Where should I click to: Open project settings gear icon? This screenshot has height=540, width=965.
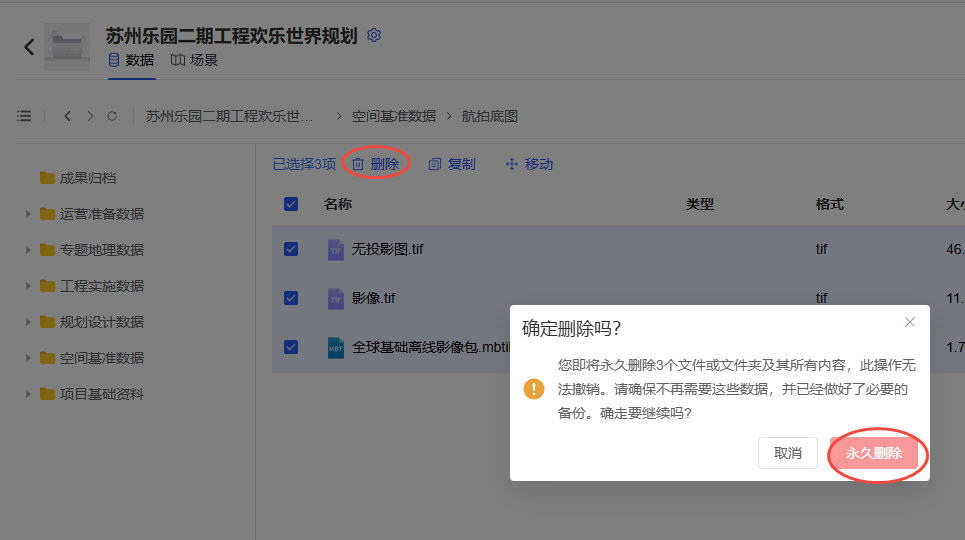(374, 36)
